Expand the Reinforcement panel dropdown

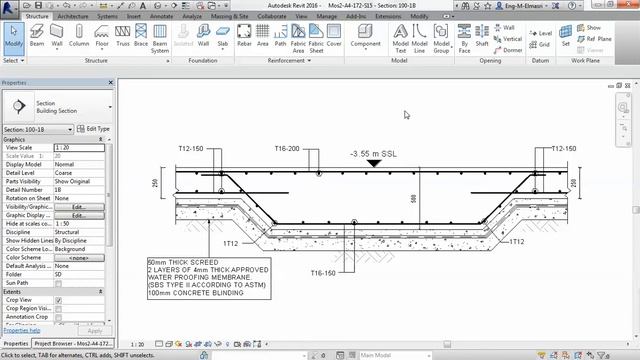coord(289,60)
